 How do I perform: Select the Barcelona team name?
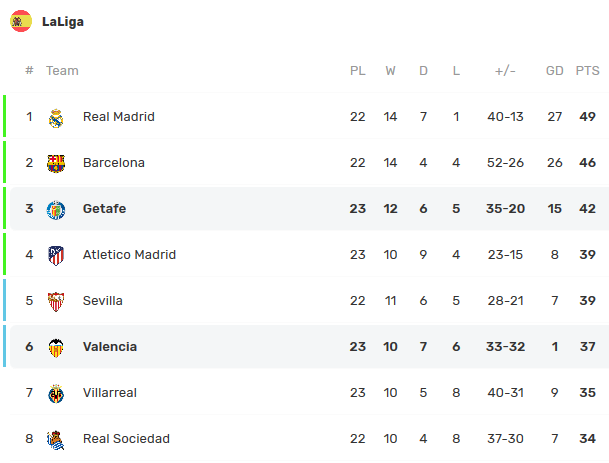click(113, 163)
